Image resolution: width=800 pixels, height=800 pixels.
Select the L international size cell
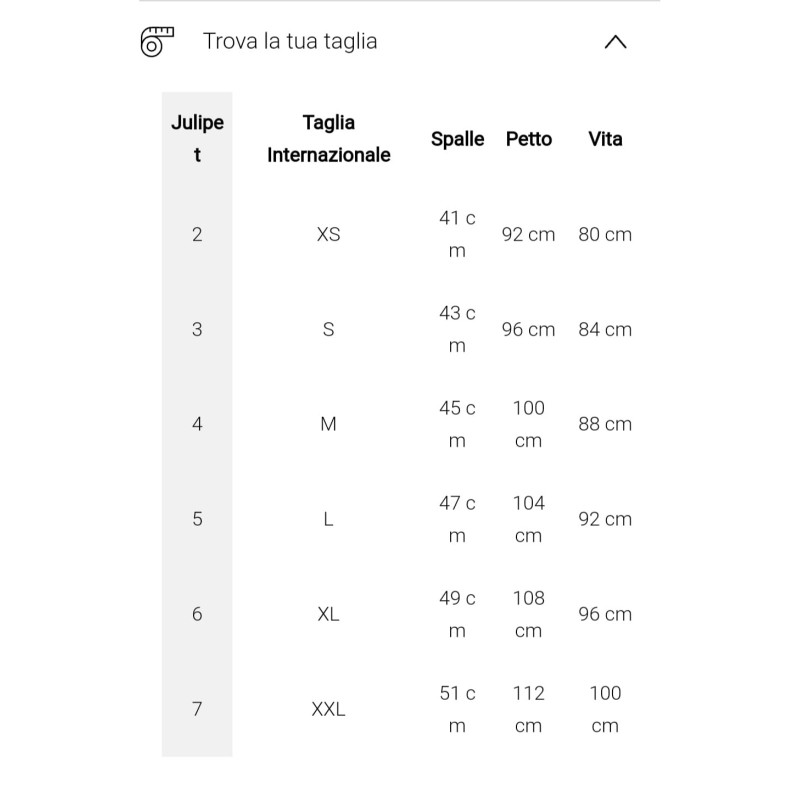(x=328, y=519)
